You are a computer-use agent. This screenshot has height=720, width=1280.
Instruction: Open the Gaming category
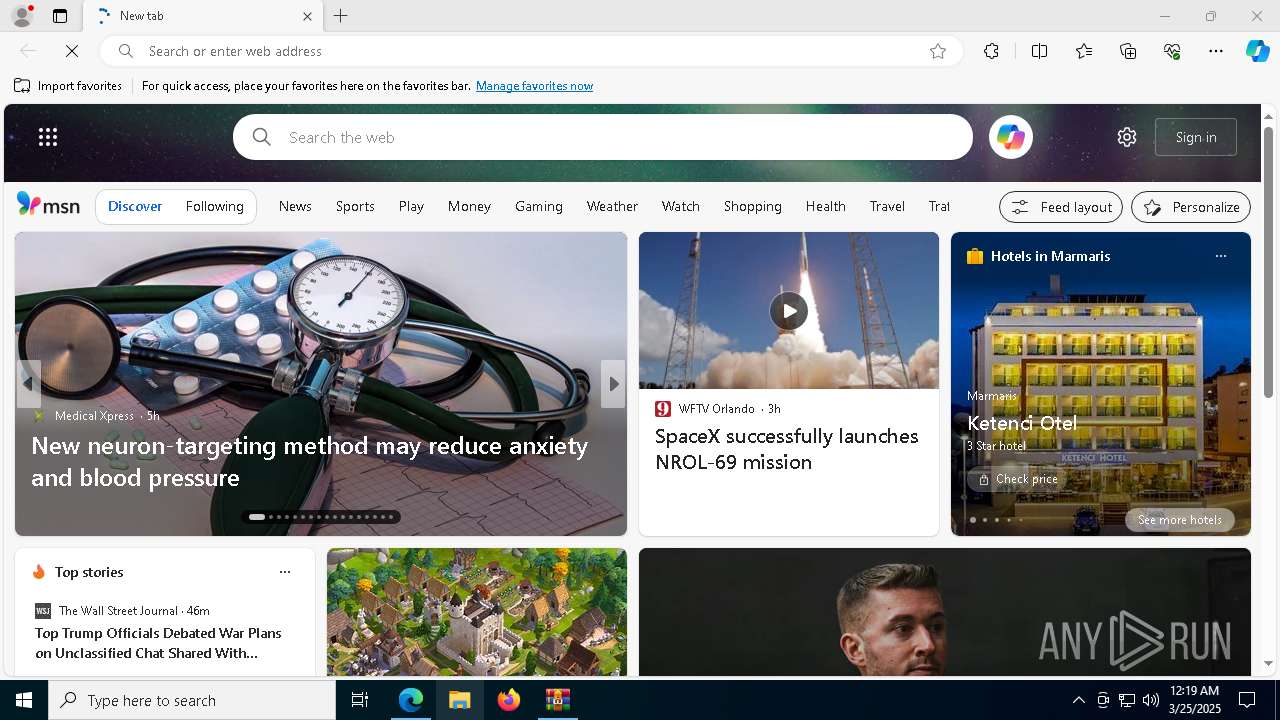pyautogui.click(x=539, y=206)
